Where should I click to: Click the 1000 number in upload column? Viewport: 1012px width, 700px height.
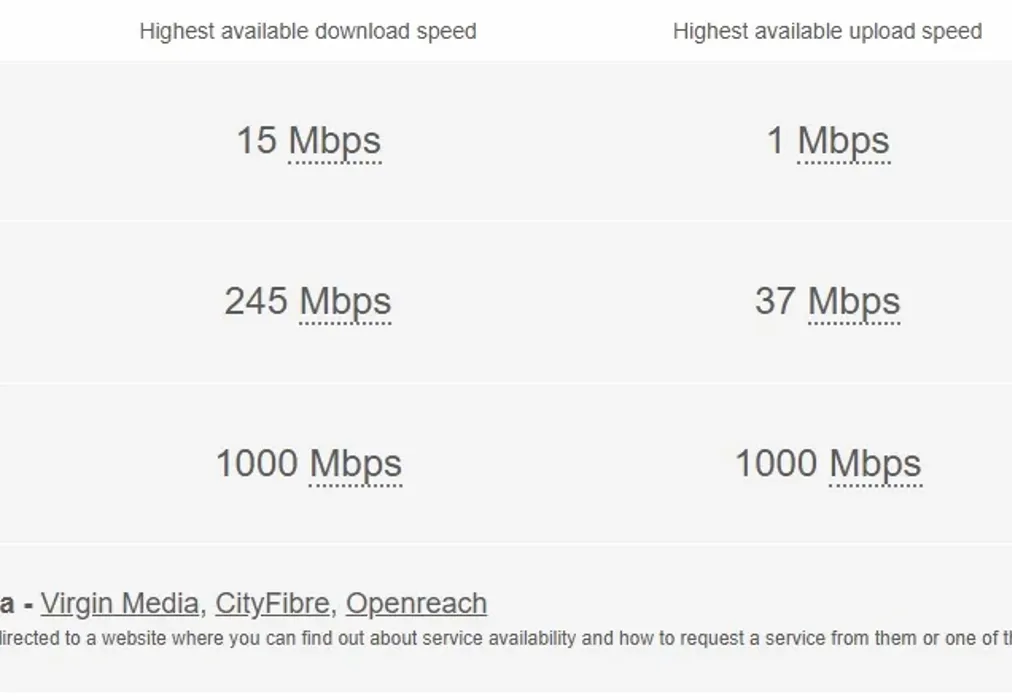776,464
